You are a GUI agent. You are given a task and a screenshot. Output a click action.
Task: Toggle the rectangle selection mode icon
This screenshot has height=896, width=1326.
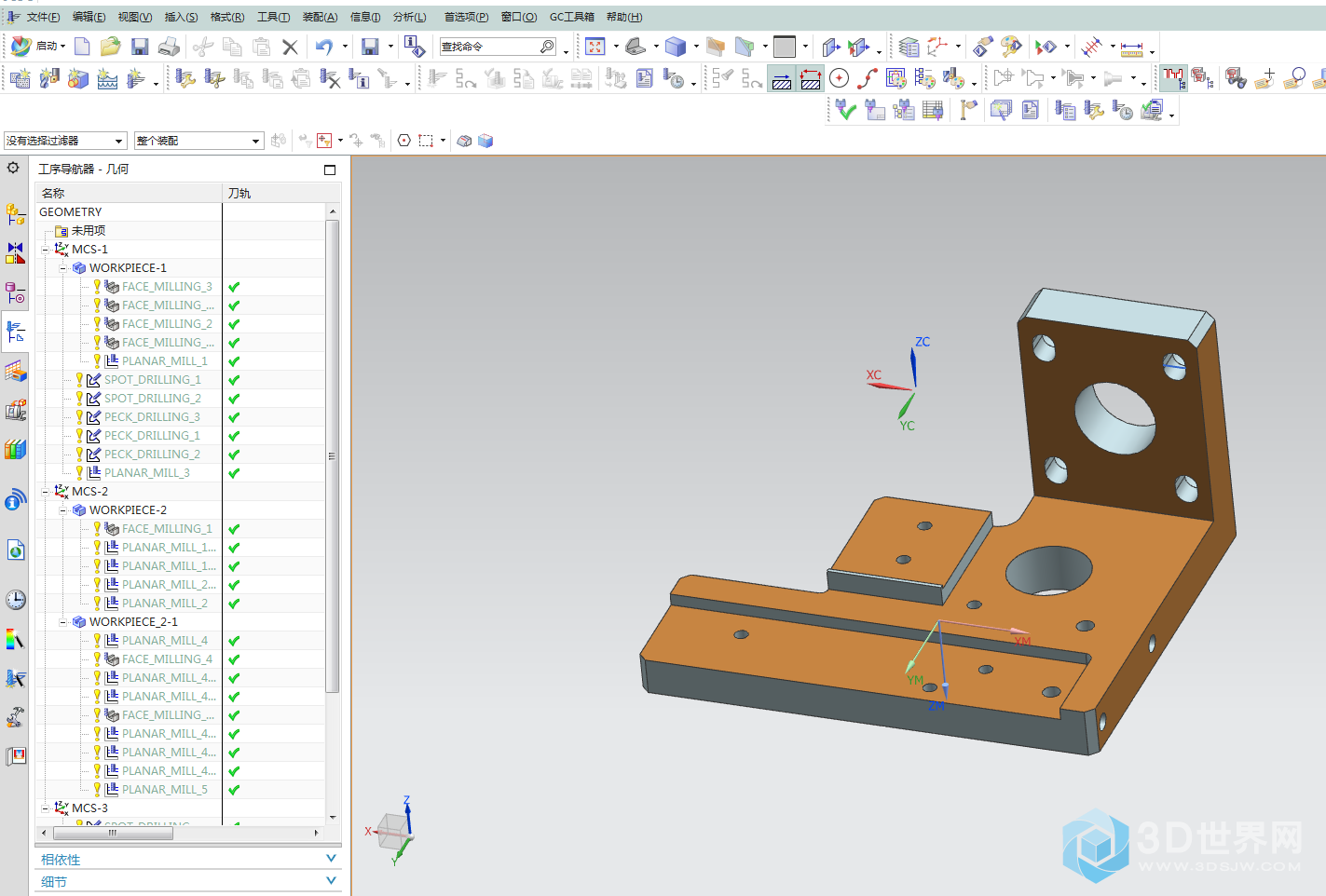[x=426, y=141]
